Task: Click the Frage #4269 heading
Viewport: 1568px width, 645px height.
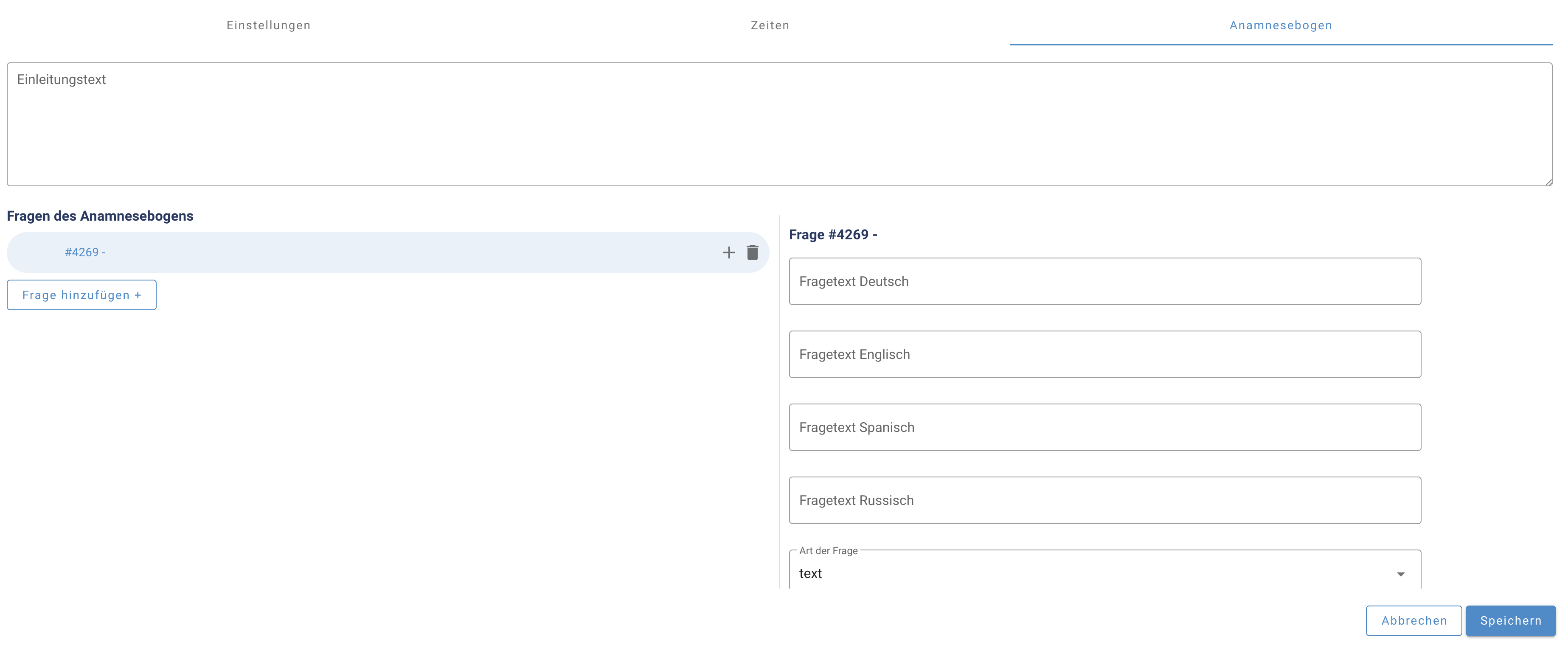Action: [833, 235]
